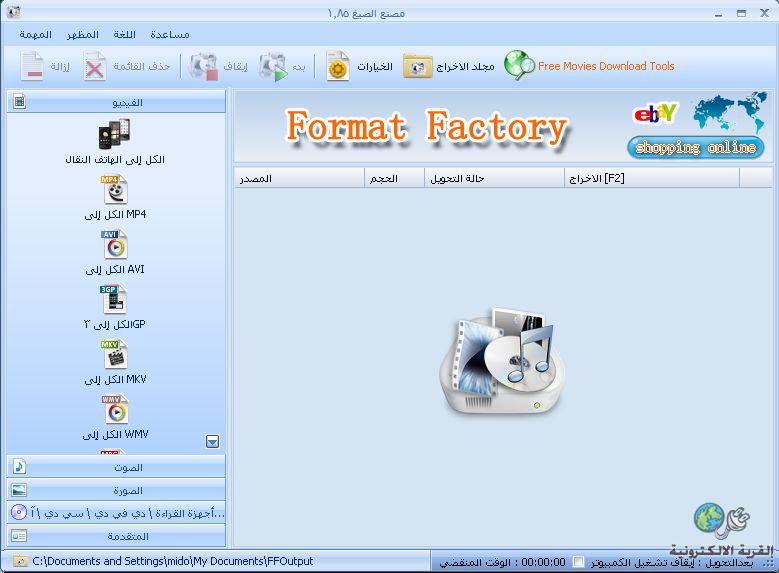Click the Format Factory app icon in title bar
This screenshot has width=779, height=573.
coord(14,13)
